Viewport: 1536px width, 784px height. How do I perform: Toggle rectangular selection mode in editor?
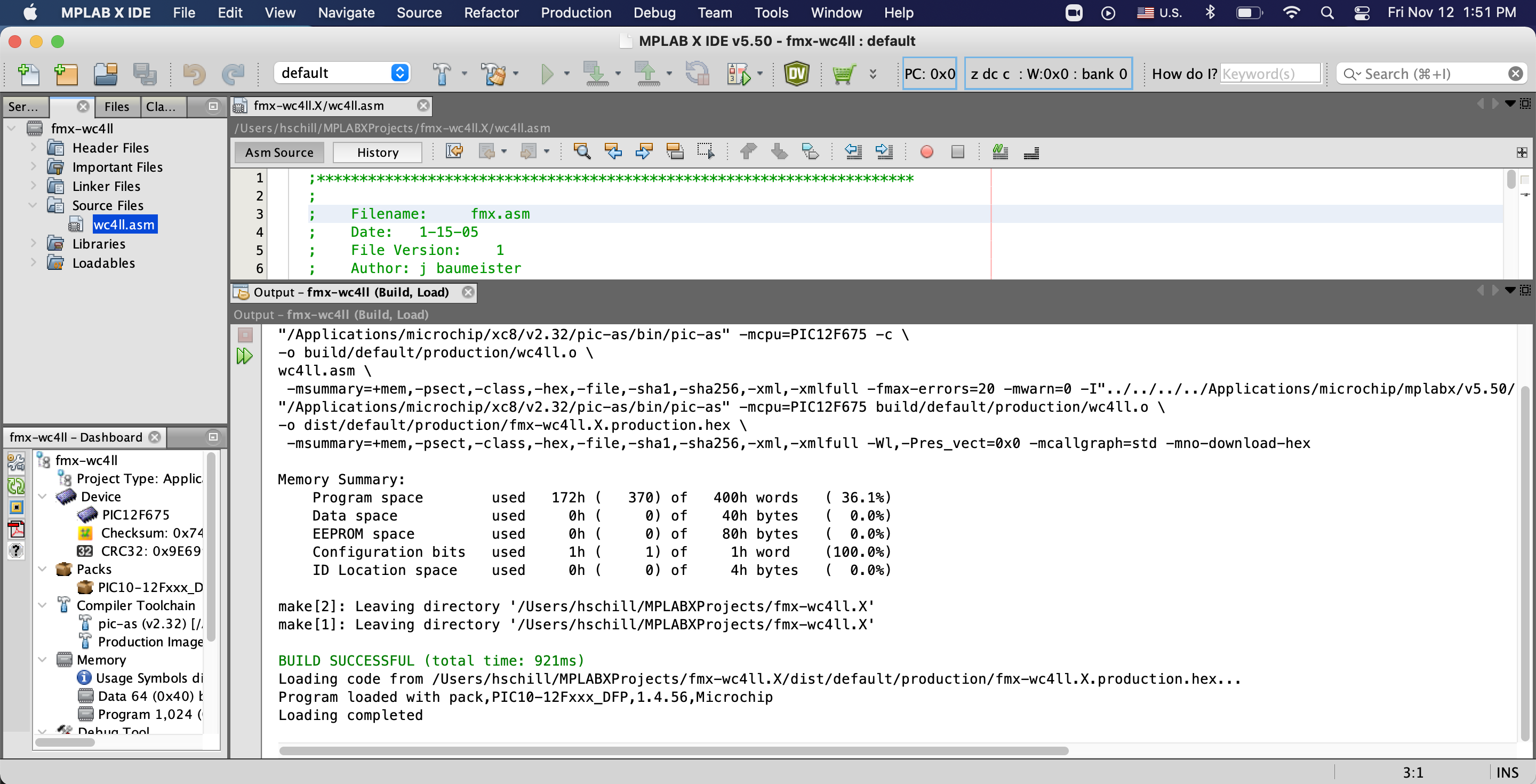click(706, 152)
